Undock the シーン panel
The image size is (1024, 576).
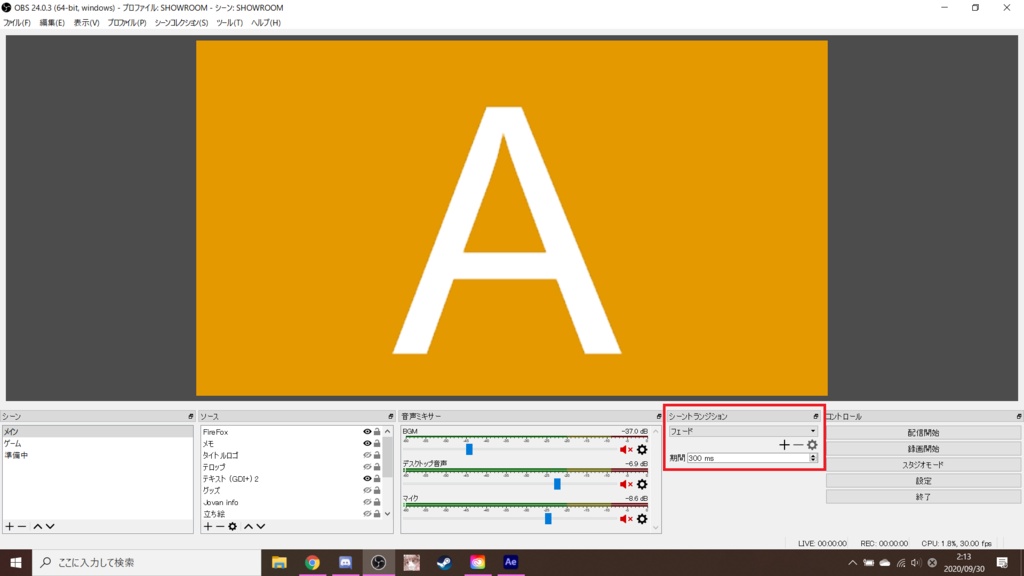[191, 416]
